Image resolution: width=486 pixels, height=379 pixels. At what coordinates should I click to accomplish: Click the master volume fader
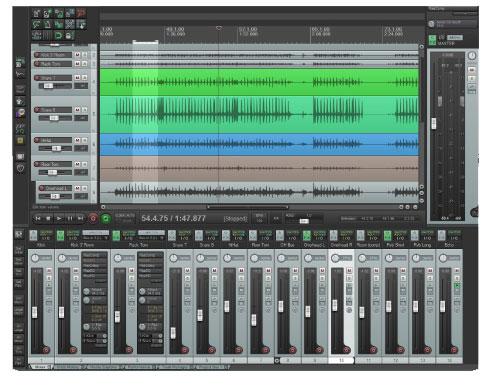(x=434, y=123)
